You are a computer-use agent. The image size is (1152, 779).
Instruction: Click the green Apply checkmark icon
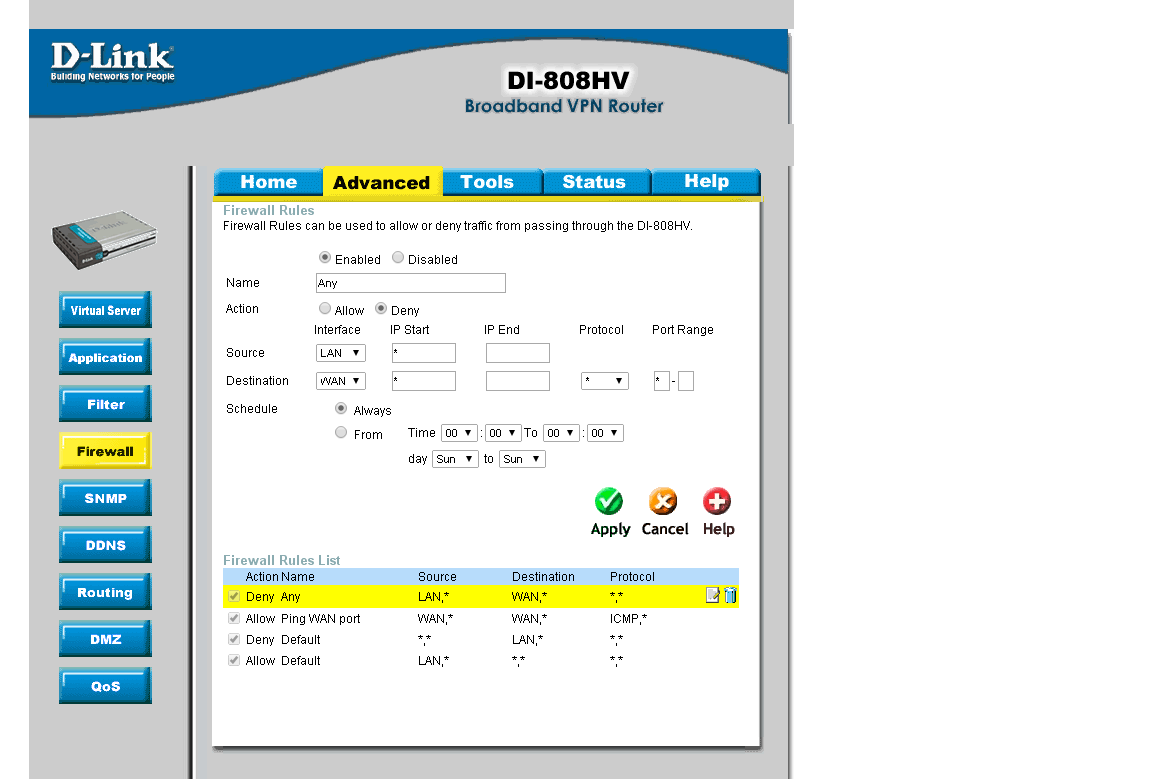point(609,501)
